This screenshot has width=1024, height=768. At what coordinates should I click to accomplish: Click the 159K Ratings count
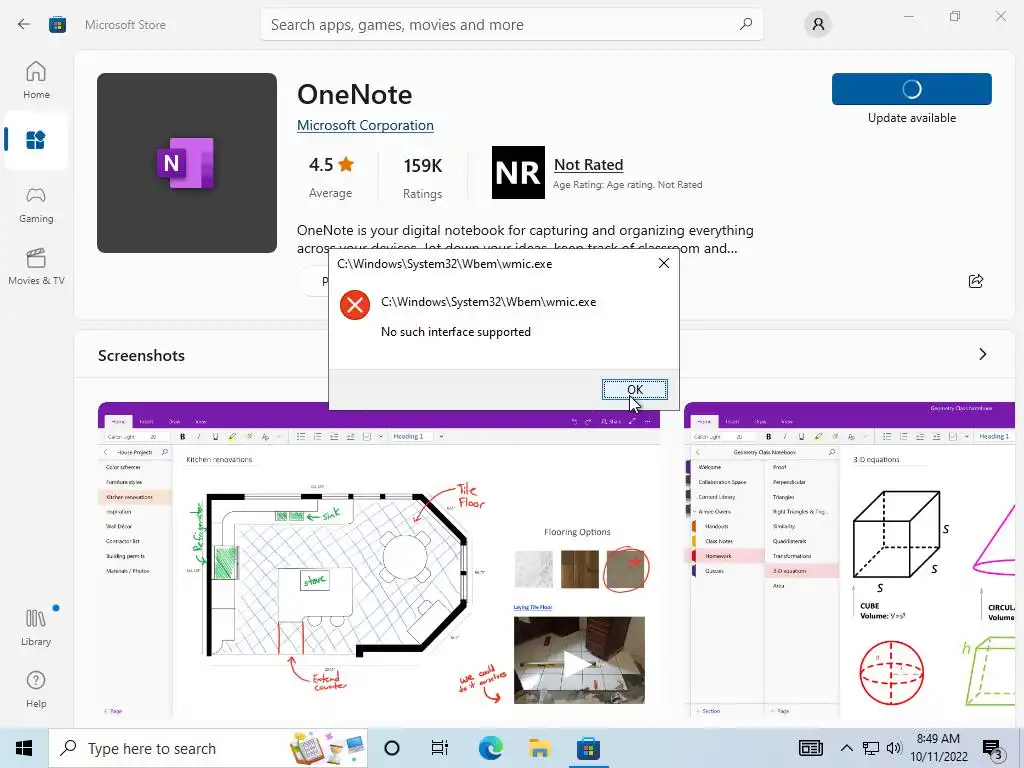point(423,166)
